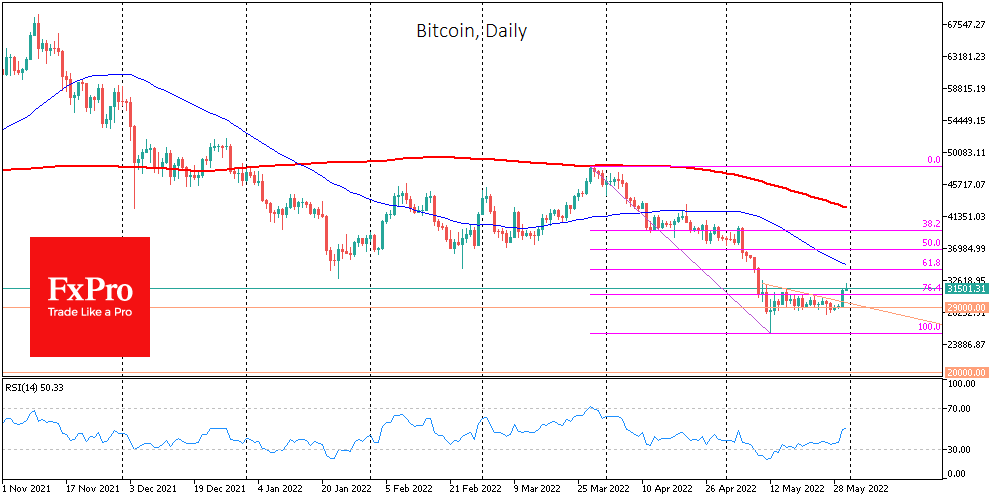Screen dimensions: 1000x500
Task: Select the green 31501.31 current price tag
Action: (x=967, y=289)
